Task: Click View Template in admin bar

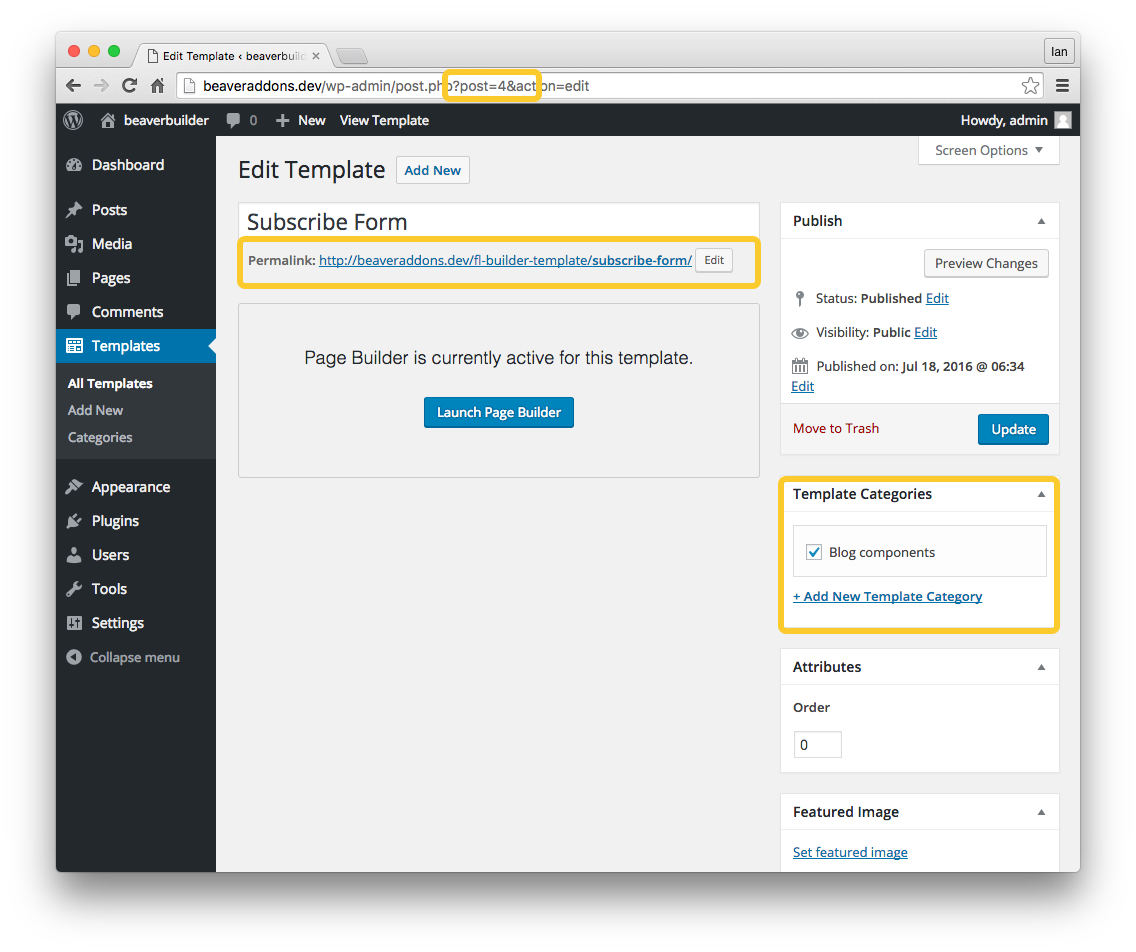Action: [384, 120]
